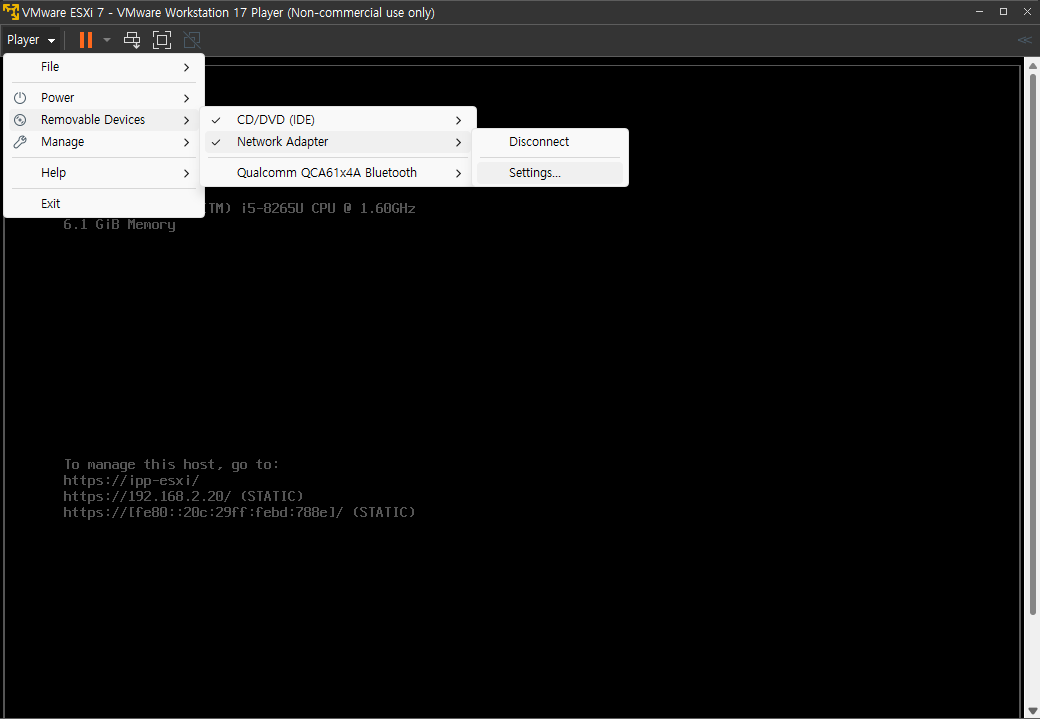Toggle the CD/DVD (IDE) device checkmark
Viewport: 1040px width, 719px height.
click(216, 120)
